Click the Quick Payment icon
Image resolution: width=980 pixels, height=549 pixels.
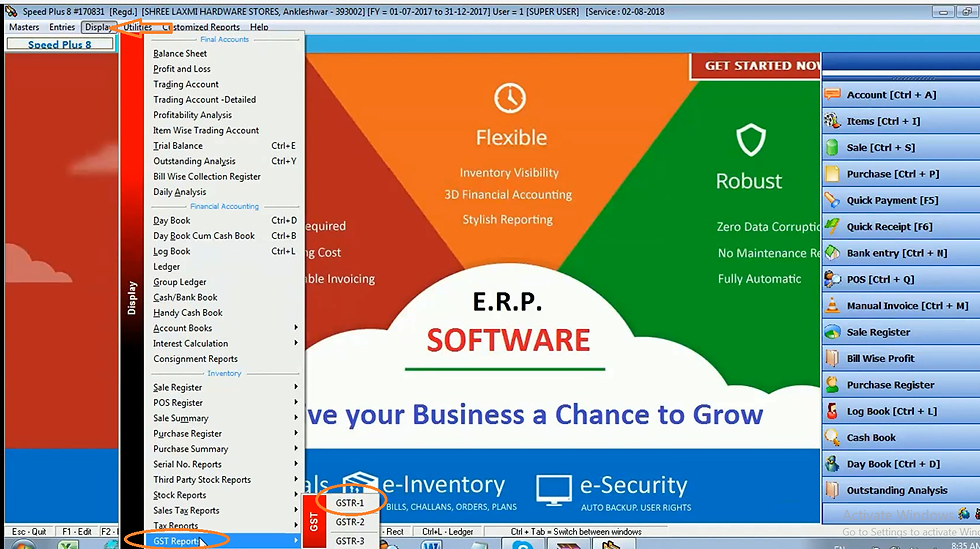coord(832,200)
